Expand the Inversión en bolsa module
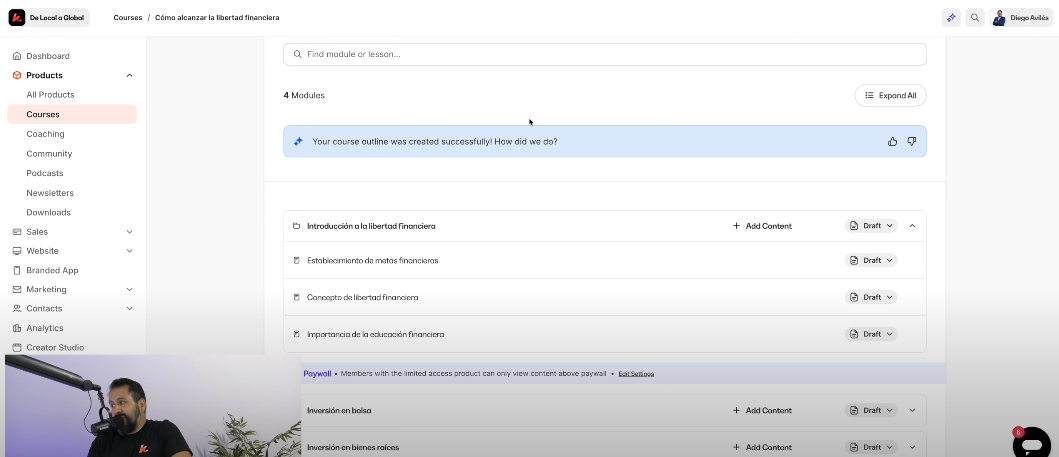 tap(912, 410)
